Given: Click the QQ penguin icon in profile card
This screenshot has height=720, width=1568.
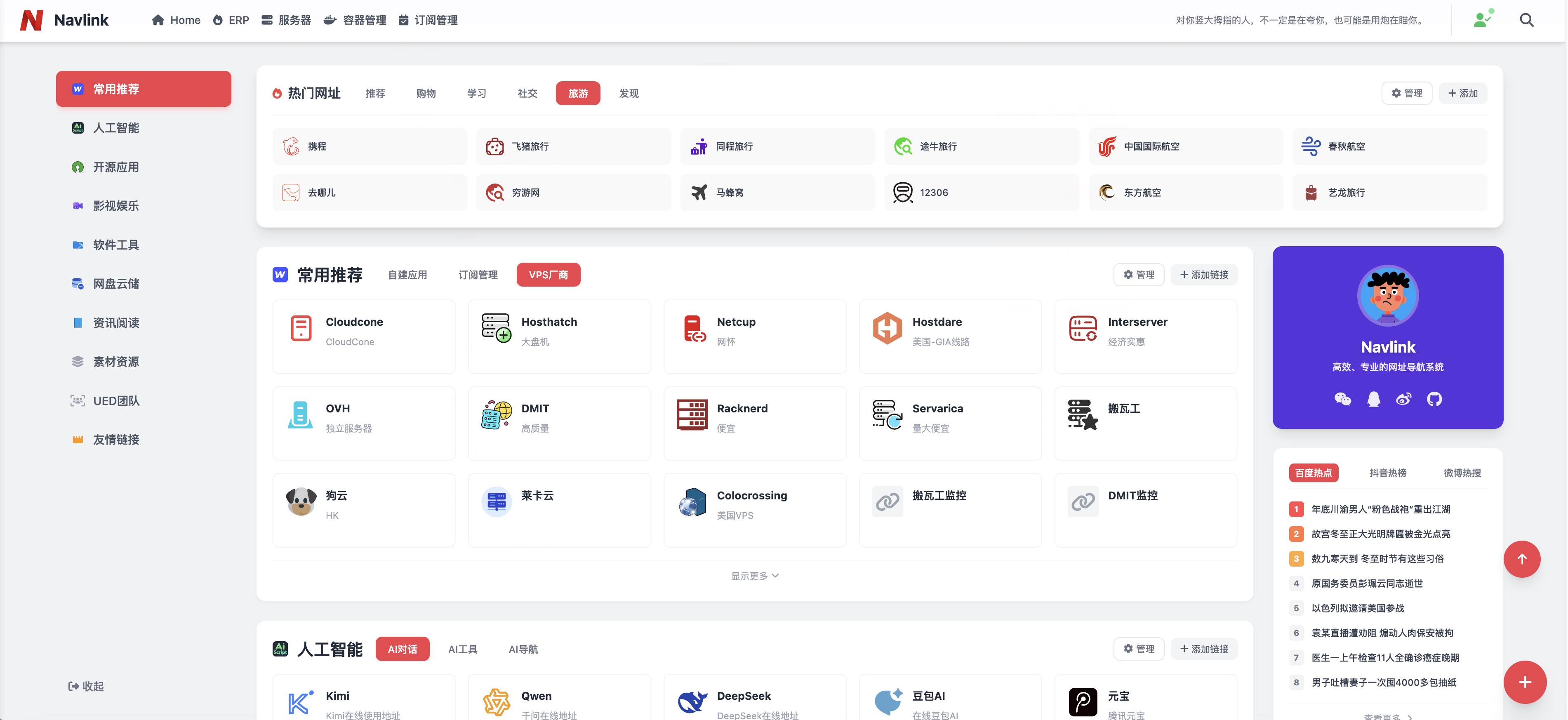Looking at the screenshot, I should click(1373, 399).
